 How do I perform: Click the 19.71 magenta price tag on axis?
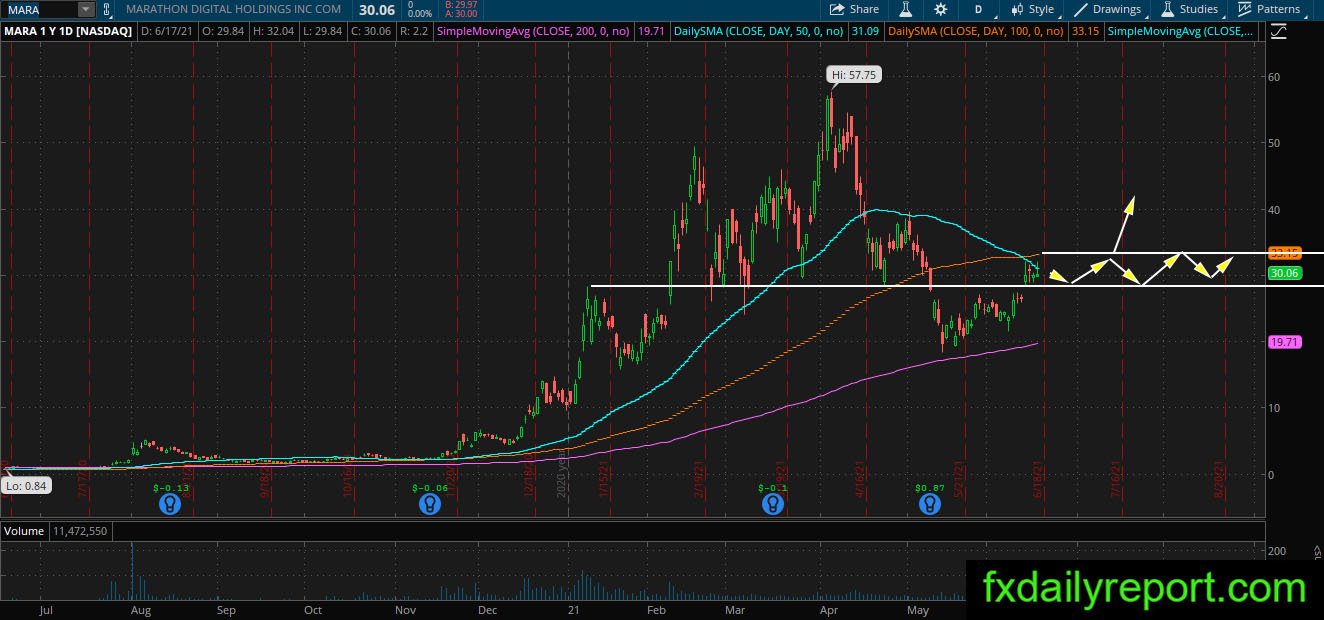1283,342
